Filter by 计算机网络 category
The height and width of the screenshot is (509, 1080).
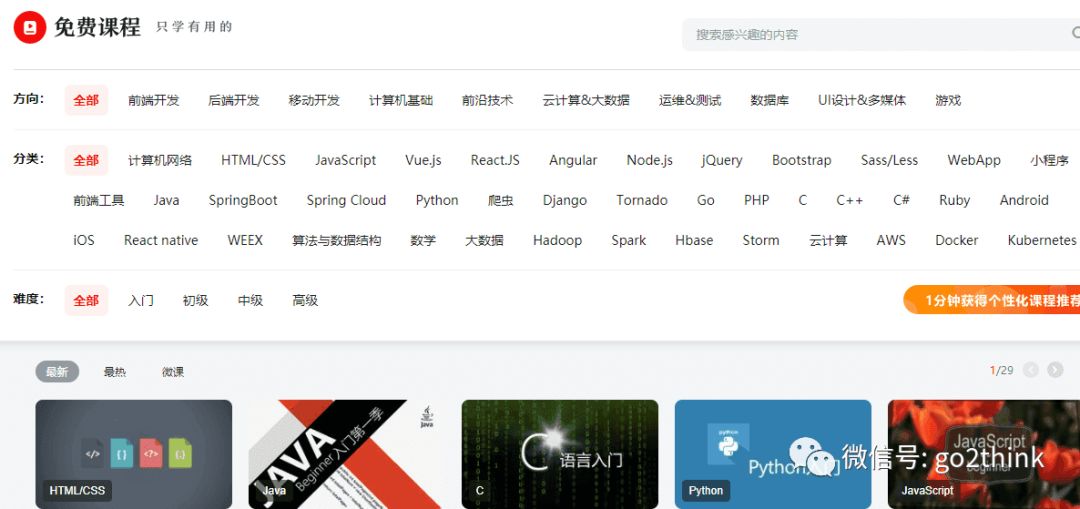coord(160,160)
